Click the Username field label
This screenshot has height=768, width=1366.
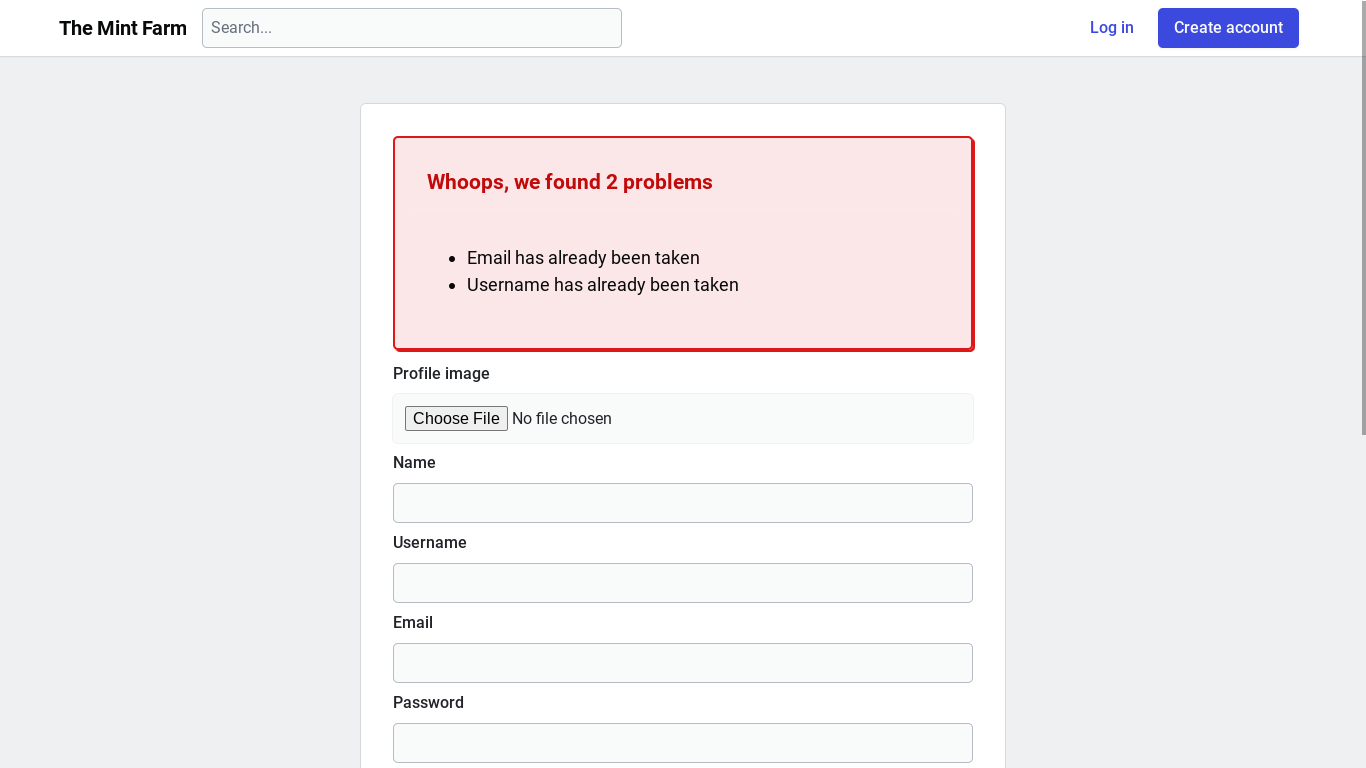click(429, 542)
